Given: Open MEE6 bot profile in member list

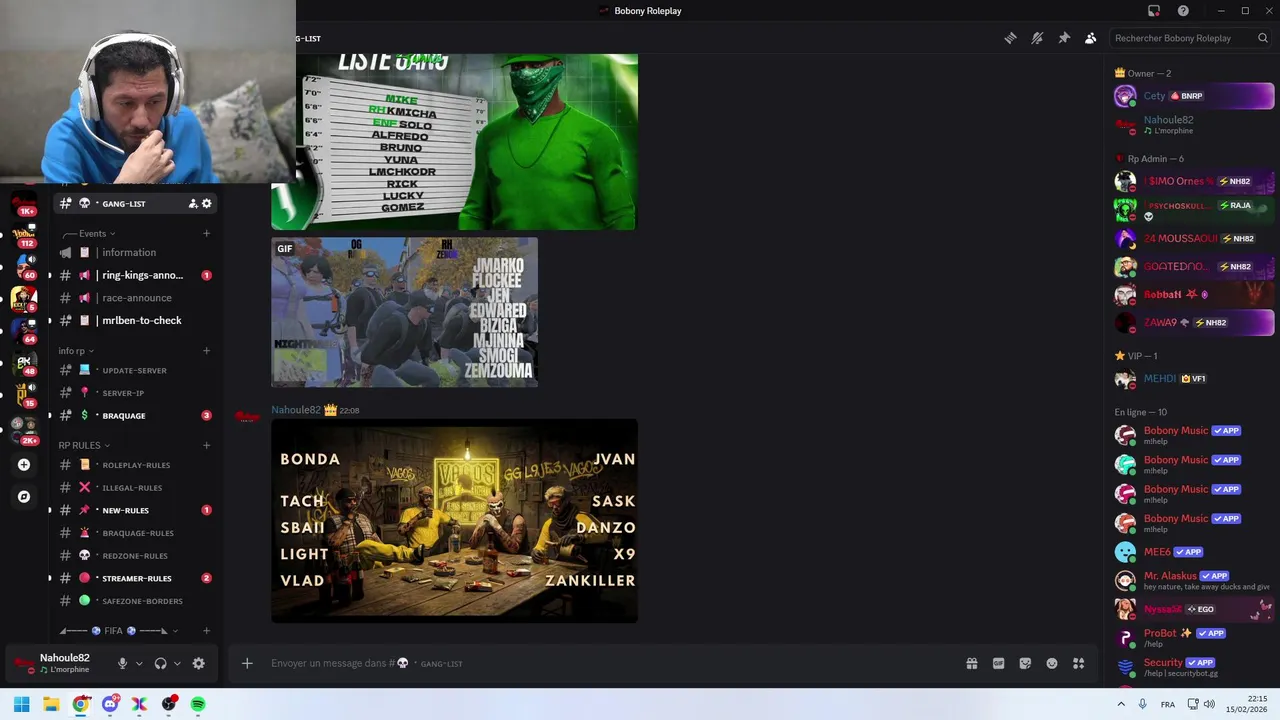Looking at the screenshot, I should pyautogui.click(x=1194, y=552).
